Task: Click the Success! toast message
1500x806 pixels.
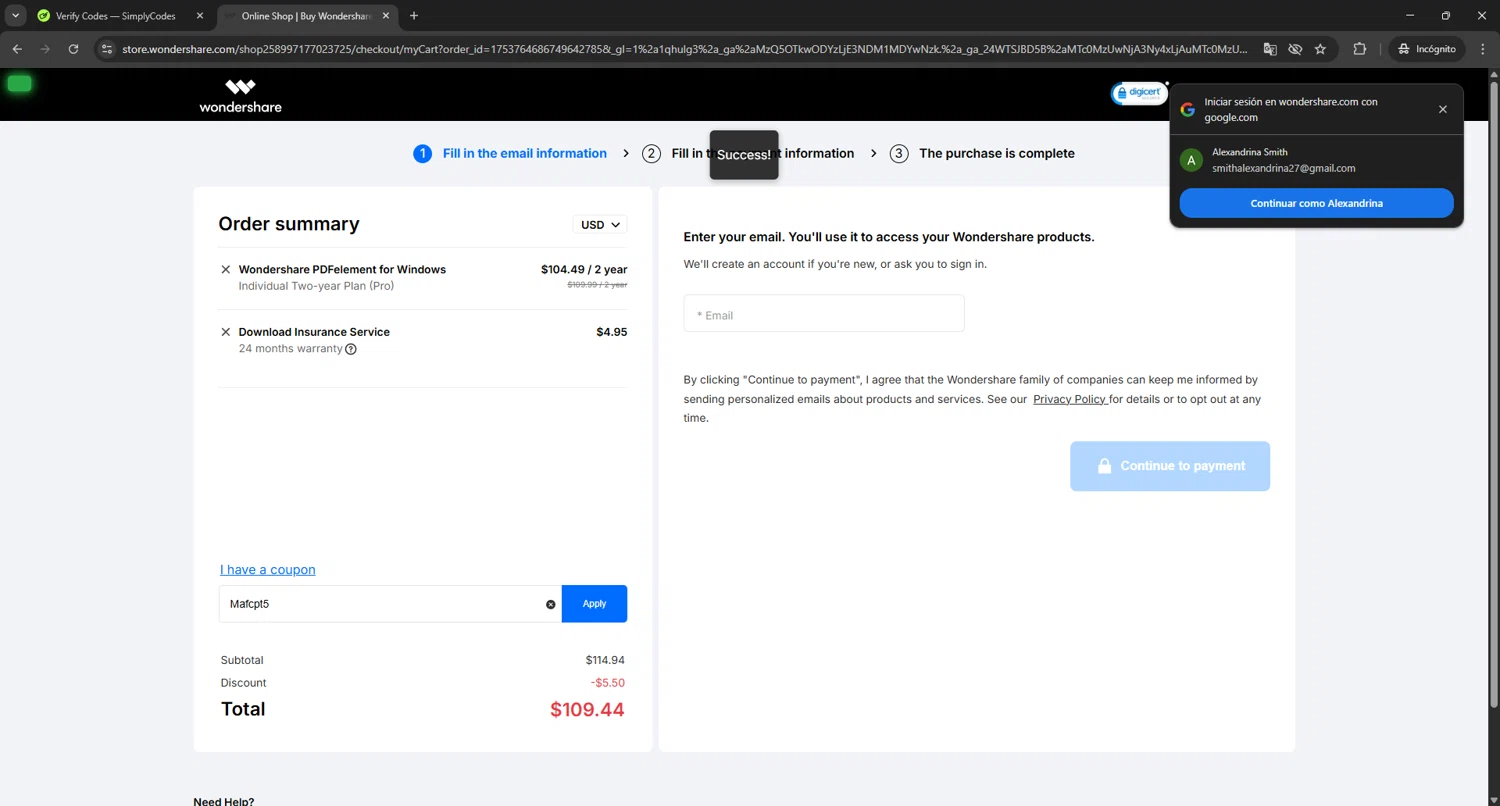Action: pyautogui.click(x=744, y=155)
